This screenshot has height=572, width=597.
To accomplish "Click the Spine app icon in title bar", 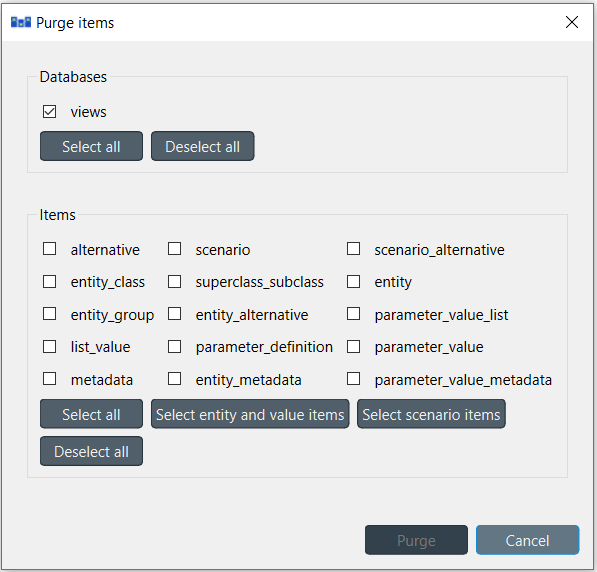I will point(21,22).
